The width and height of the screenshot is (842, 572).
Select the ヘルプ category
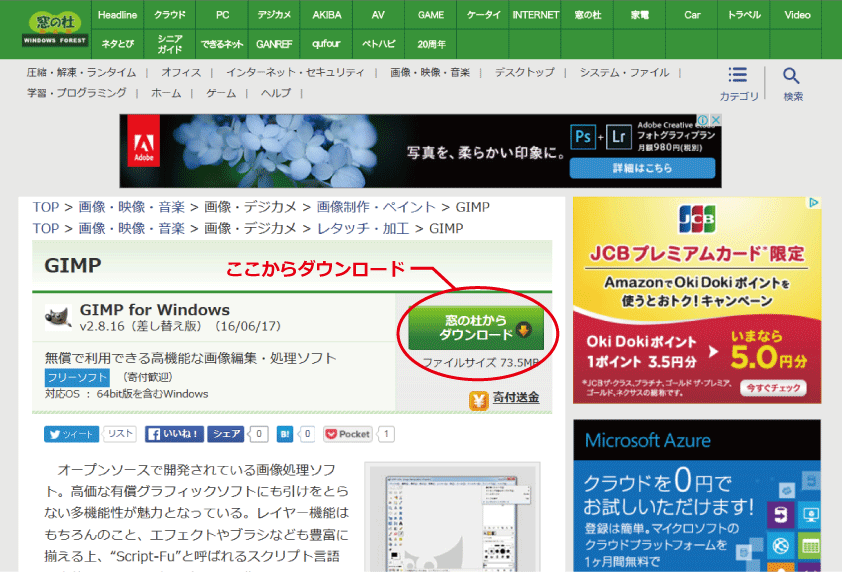pyautogui.click(x=275, y=93)
